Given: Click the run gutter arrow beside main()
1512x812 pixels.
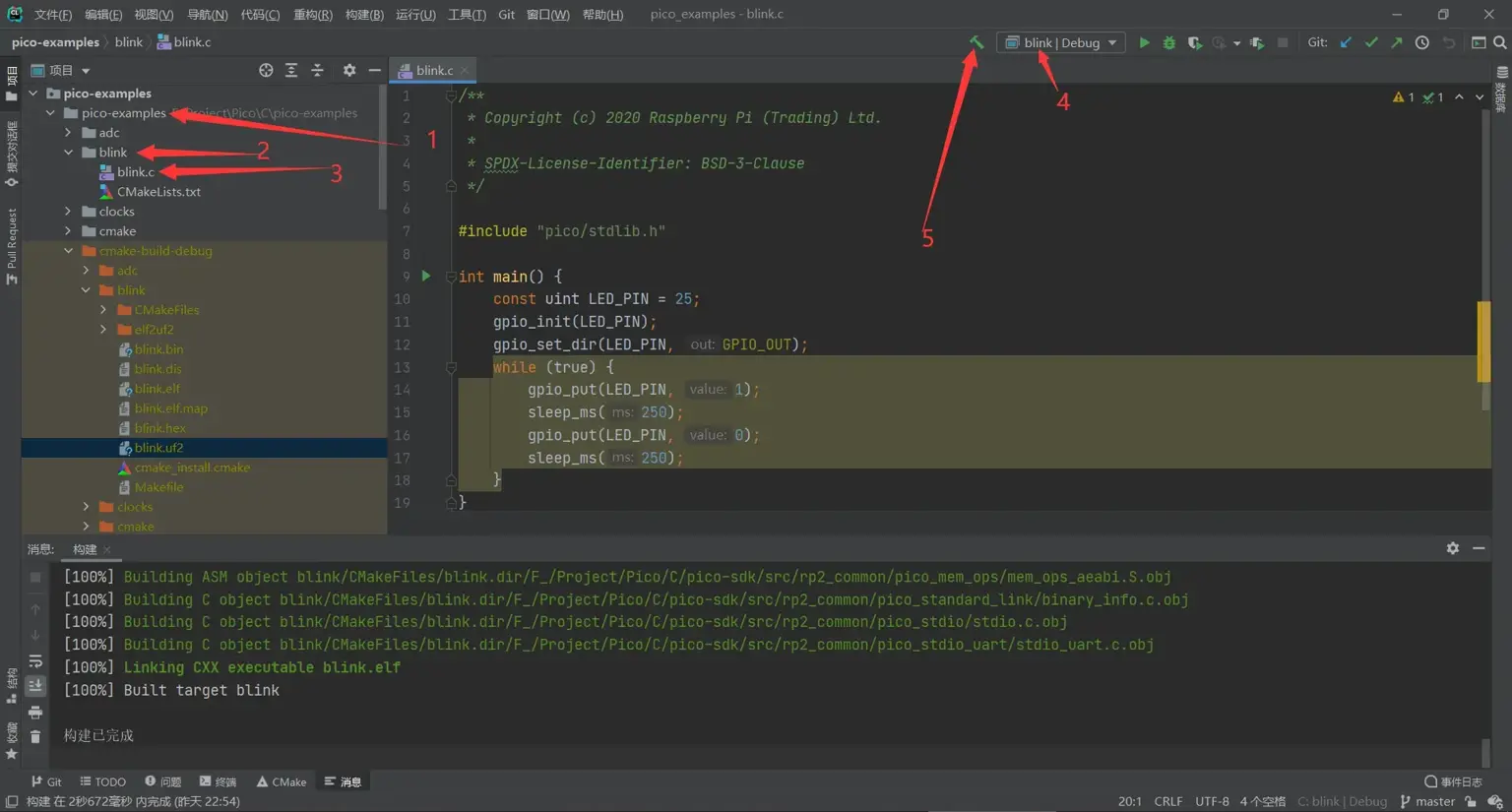Looking at the screenshot, I should tap(426, 277).
